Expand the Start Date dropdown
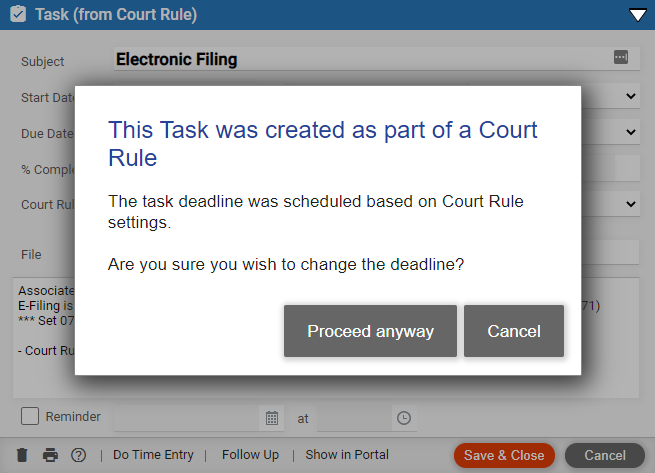 631,96
